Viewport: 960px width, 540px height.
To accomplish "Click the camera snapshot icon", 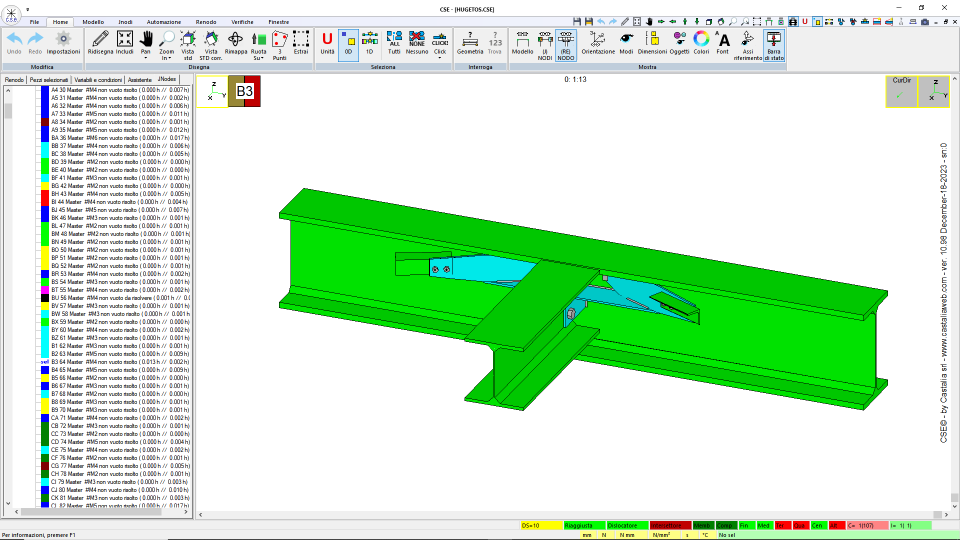I will [924, 21].
